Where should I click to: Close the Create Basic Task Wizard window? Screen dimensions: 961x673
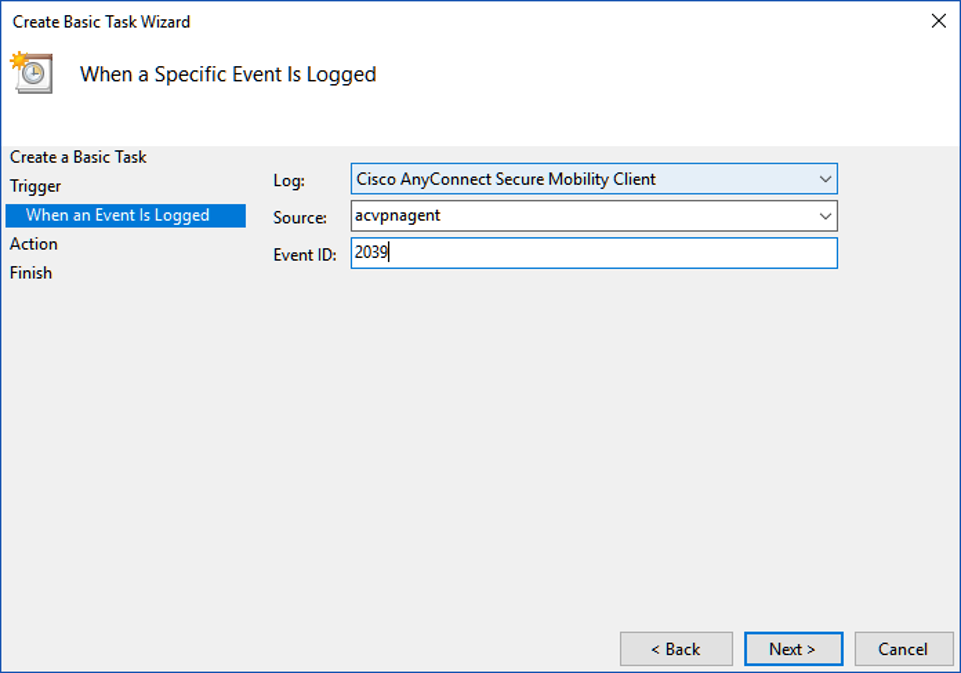pos(938,21)
